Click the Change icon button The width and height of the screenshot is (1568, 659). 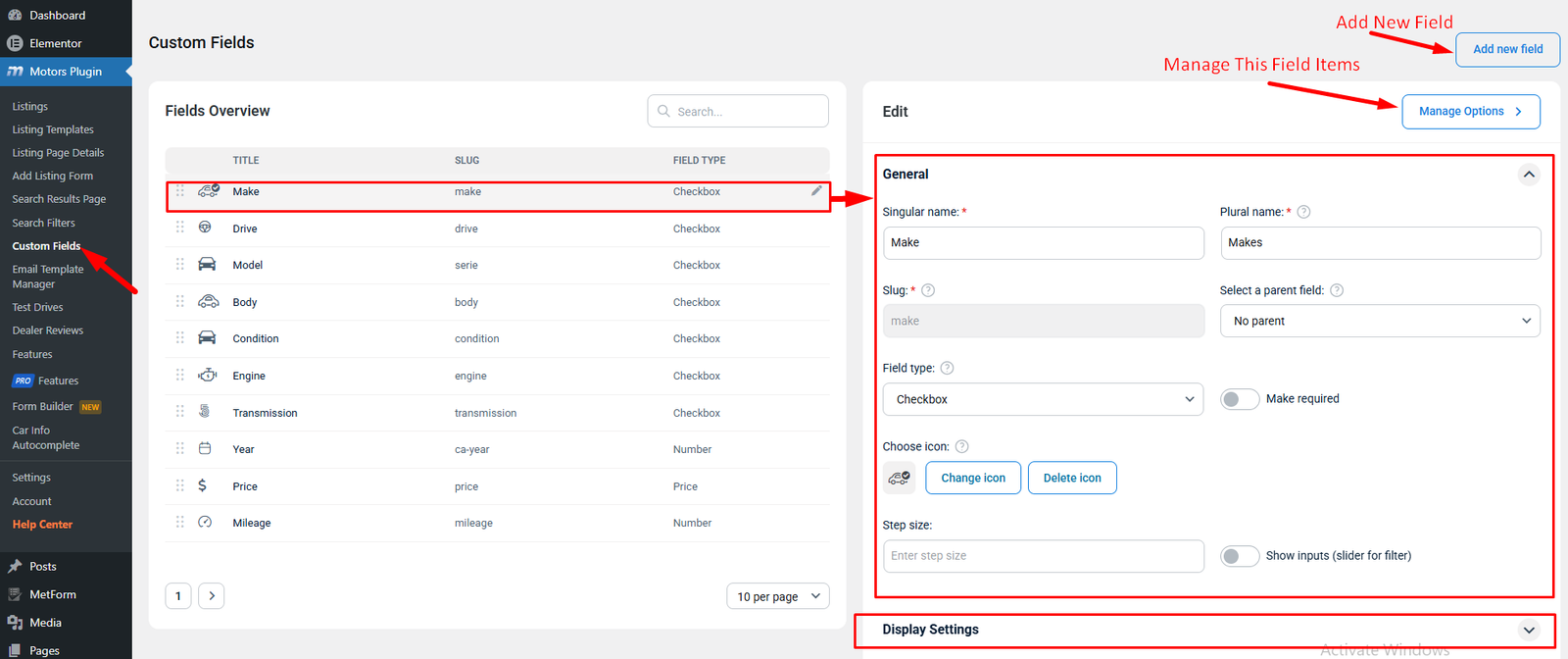(x=973, y=478)
